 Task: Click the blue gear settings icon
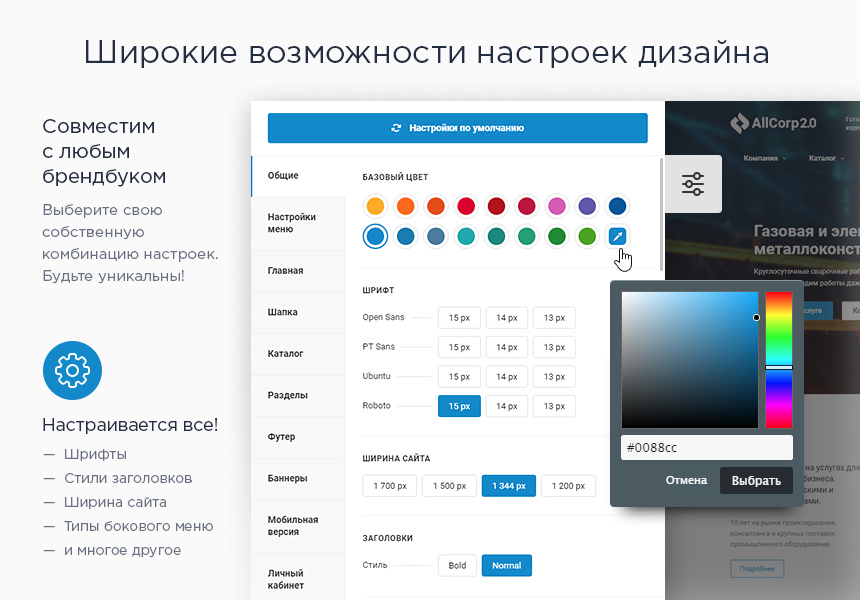click(72, 370)
